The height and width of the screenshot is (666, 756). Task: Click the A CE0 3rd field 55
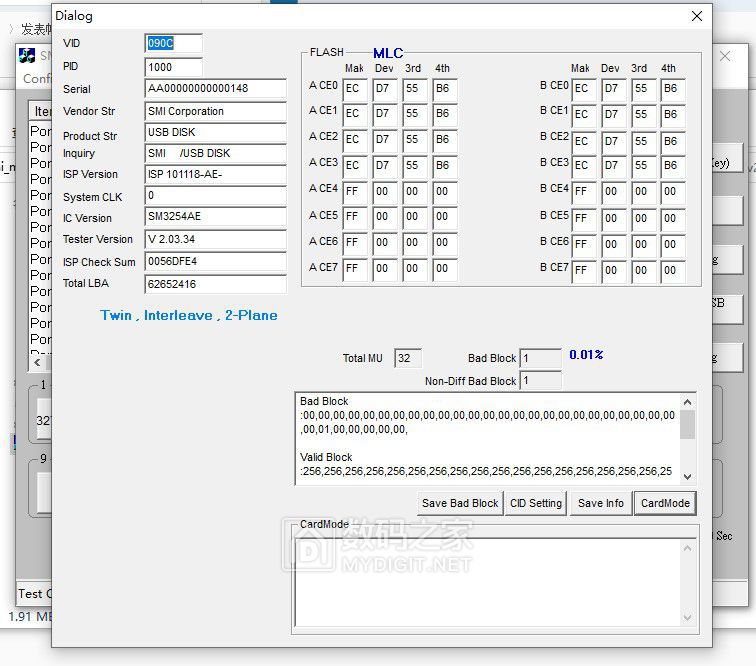[415, 89]
